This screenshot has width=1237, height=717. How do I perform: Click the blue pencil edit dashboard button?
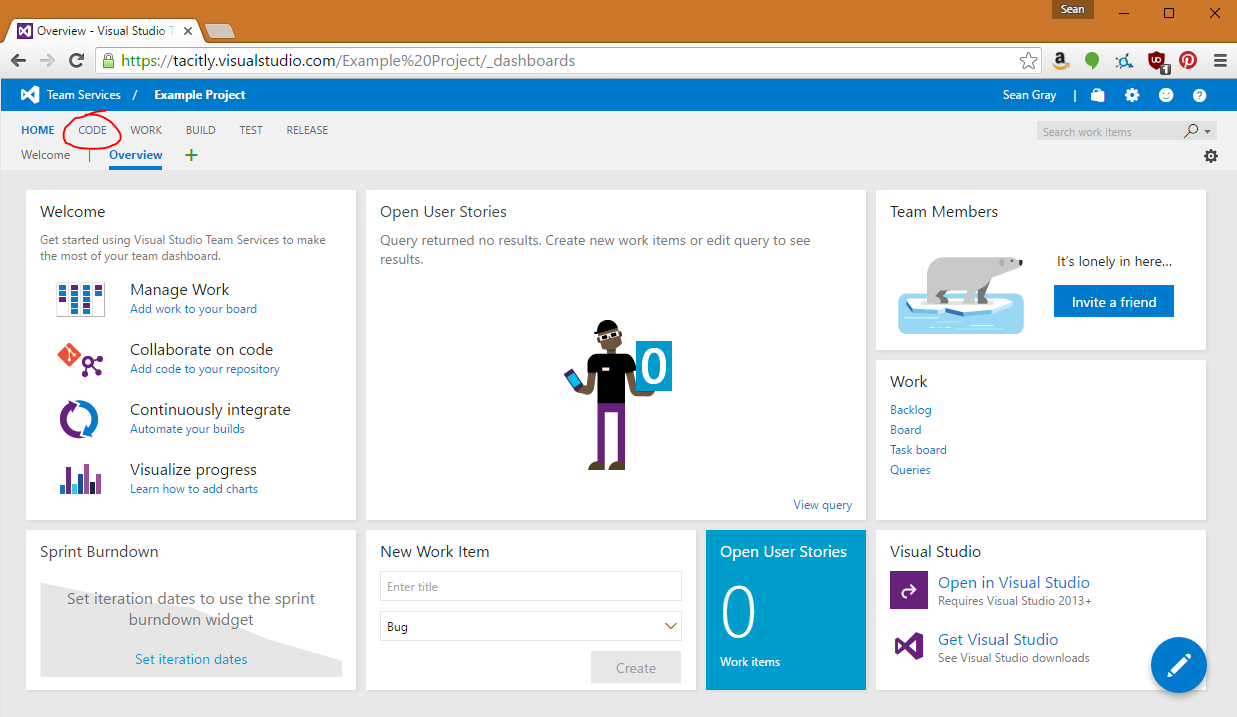[1179, 665]
